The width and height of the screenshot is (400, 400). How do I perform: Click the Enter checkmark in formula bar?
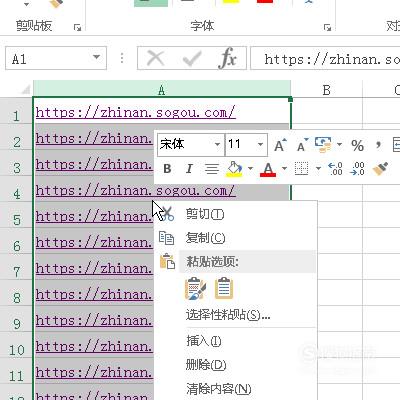[x=192, y=59]
